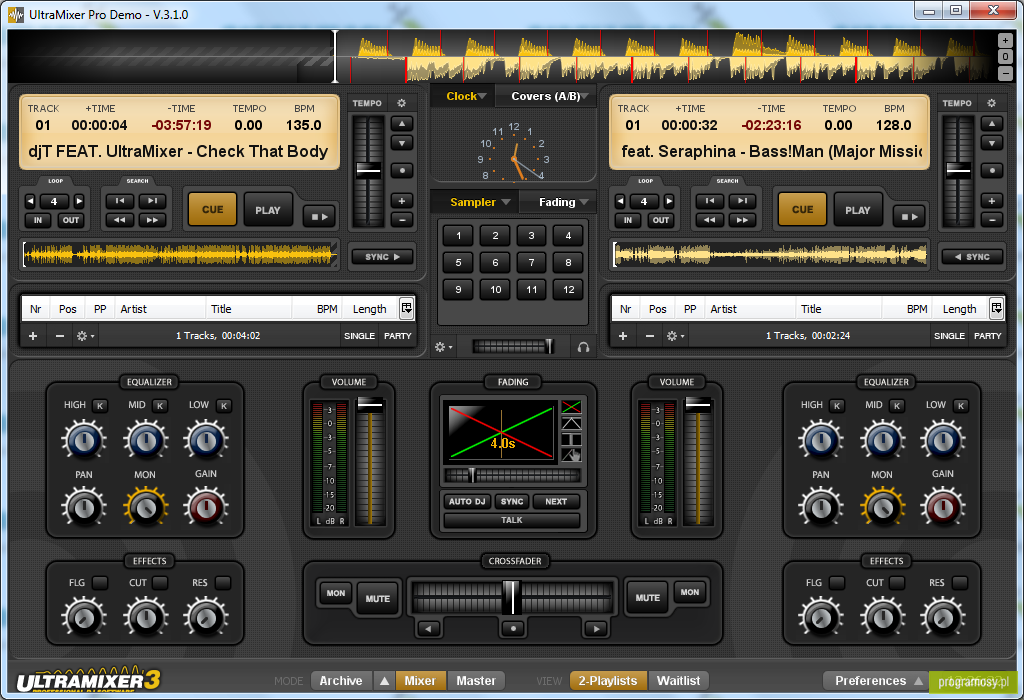Zoom out main waveform with minus
The height and width of the screenshot is (700, 1024).
[x=1006, y=73]
